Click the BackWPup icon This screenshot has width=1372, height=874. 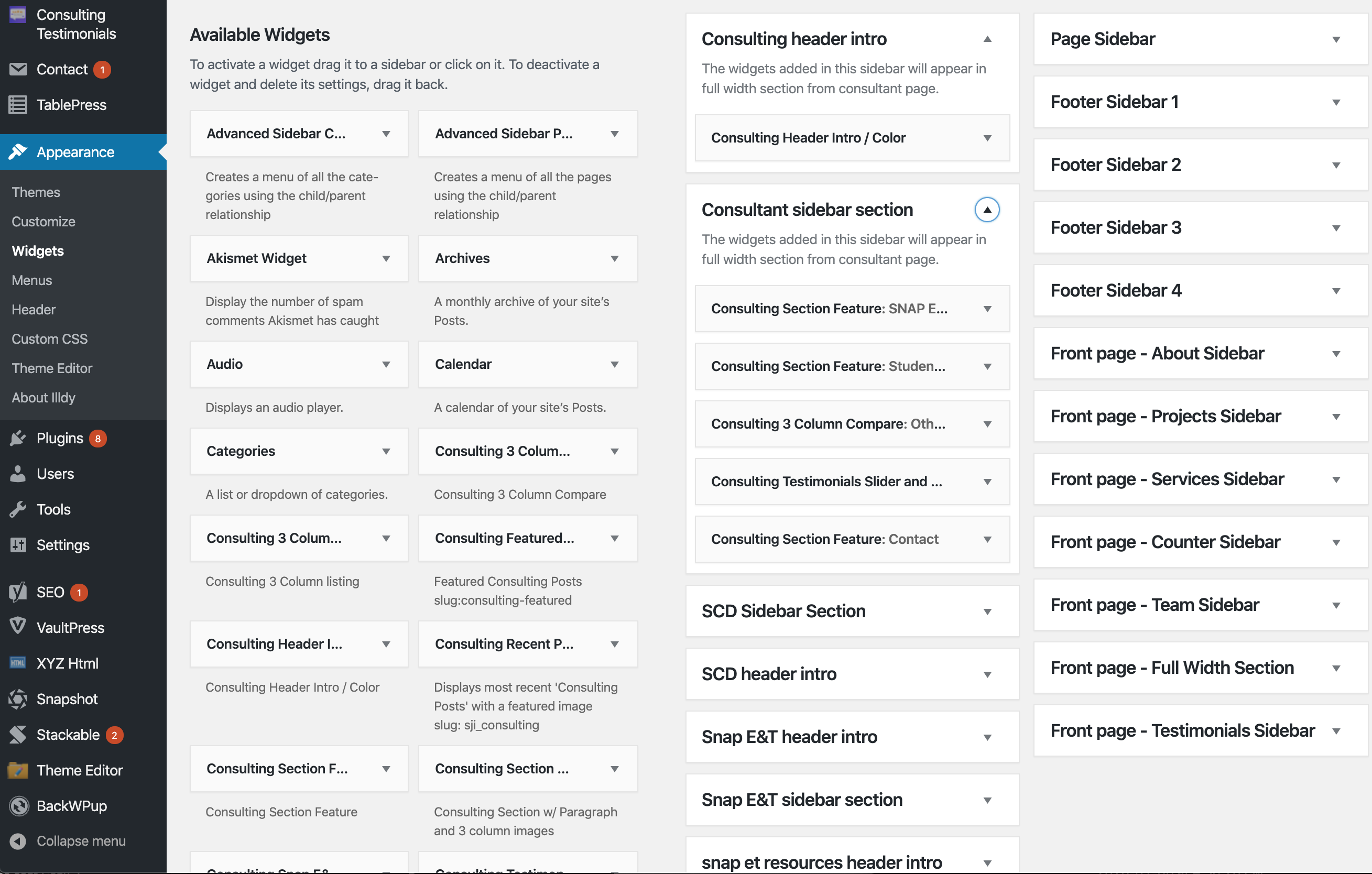[x=18, y=806]
